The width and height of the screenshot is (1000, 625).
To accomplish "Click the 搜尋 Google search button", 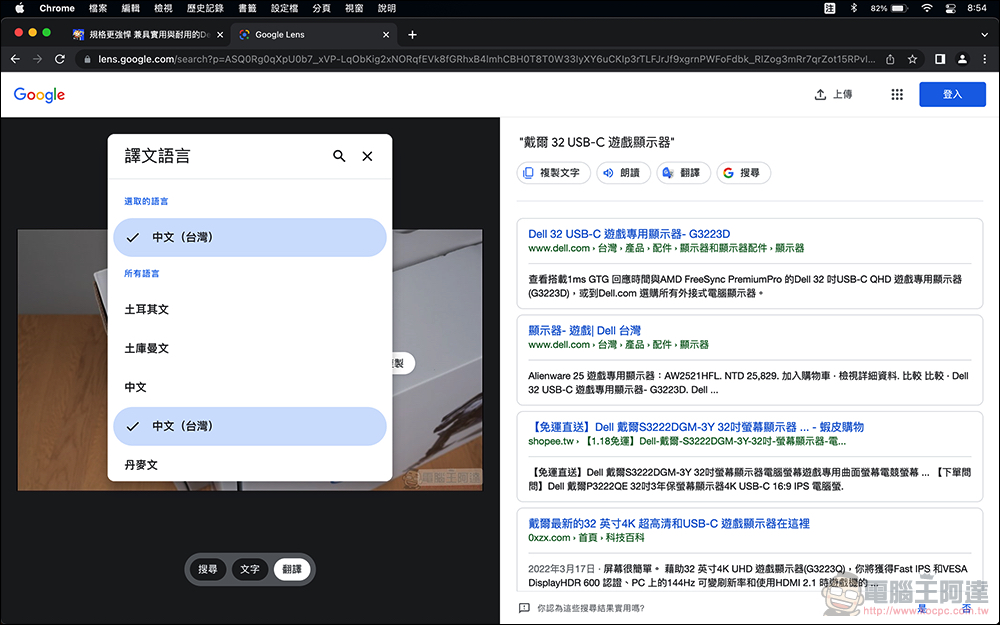I will [x=744, y=172].
